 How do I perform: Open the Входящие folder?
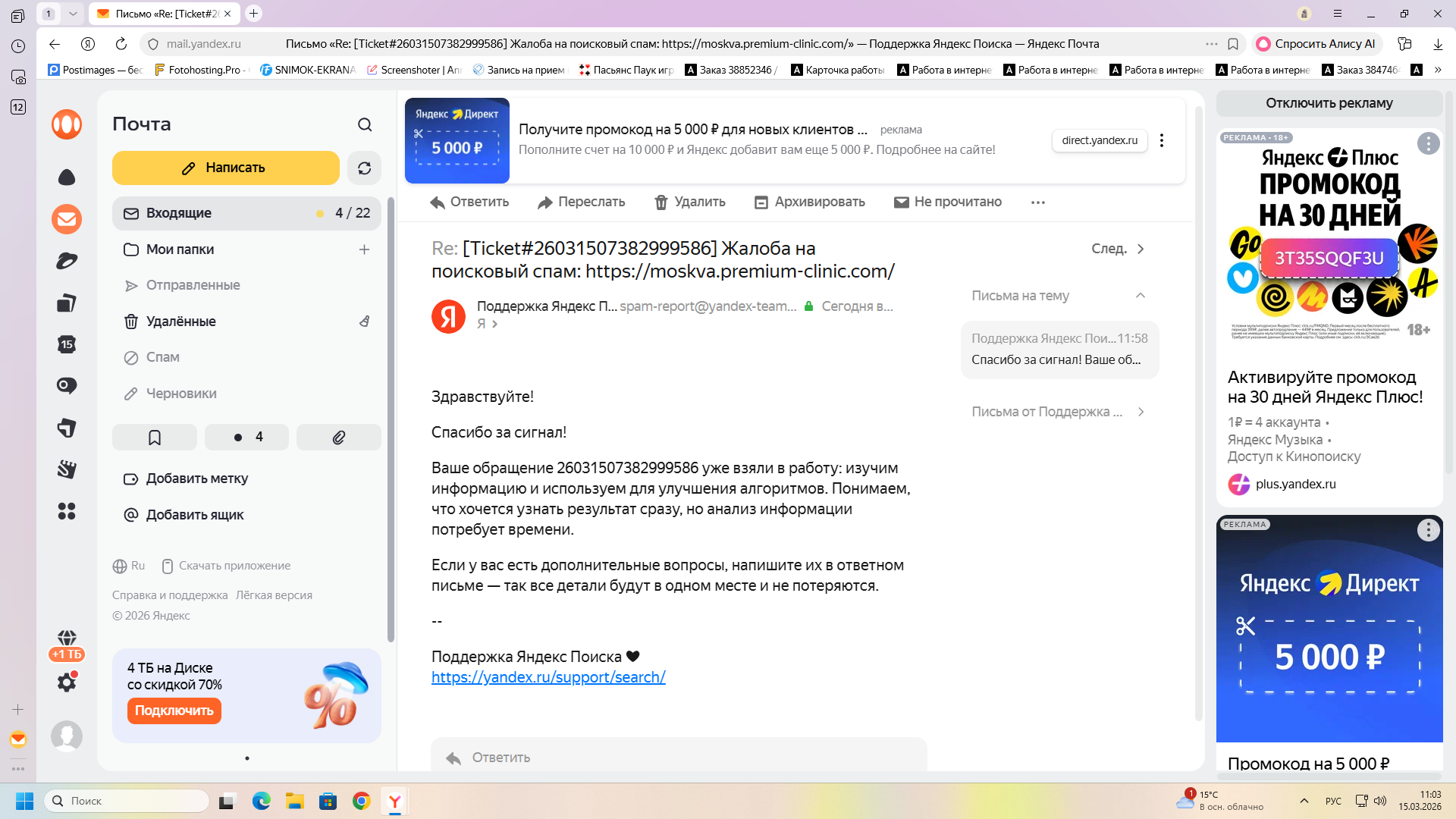coord(179,213)
